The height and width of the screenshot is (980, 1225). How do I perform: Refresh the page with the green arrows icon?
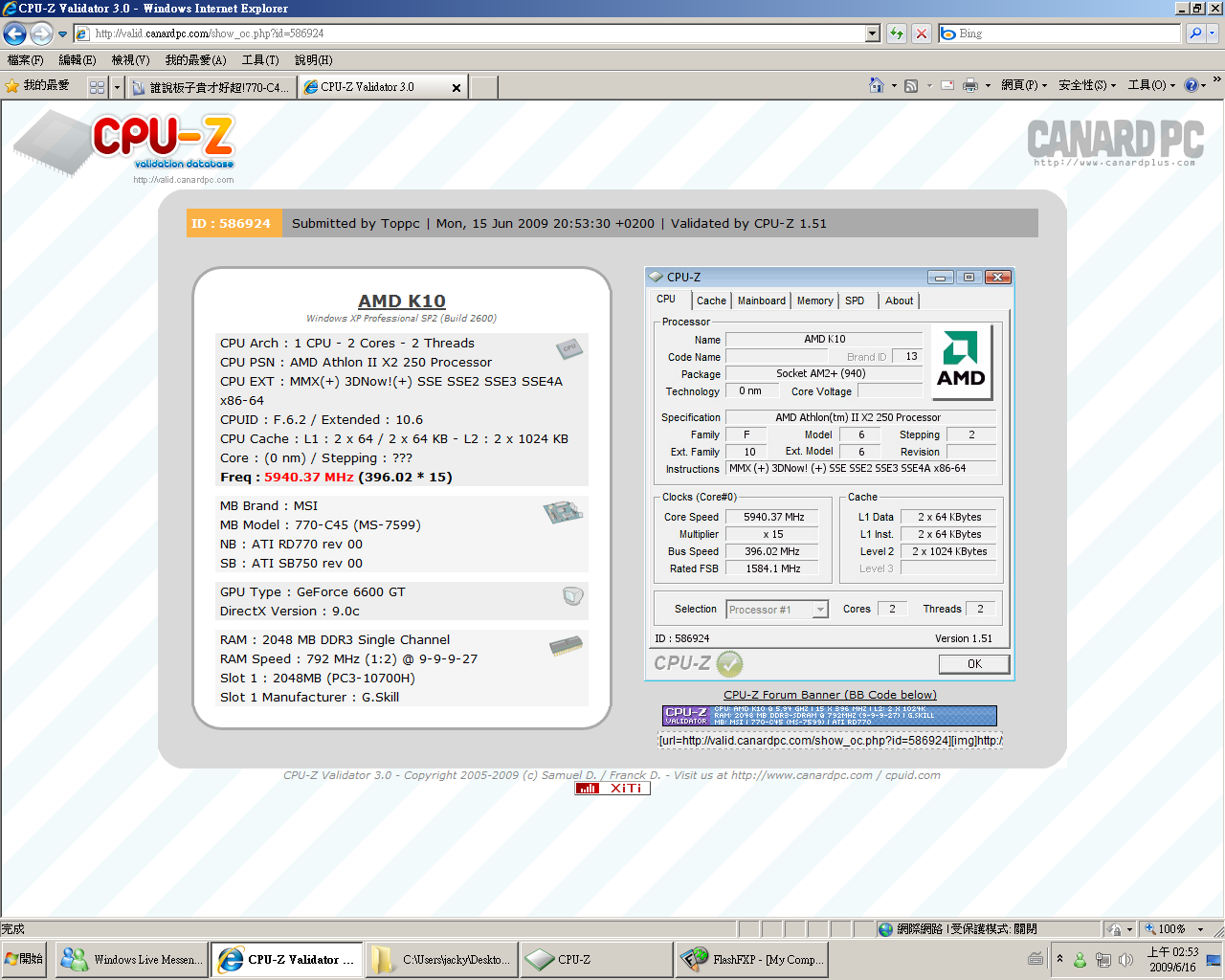[x=897, y=33]
